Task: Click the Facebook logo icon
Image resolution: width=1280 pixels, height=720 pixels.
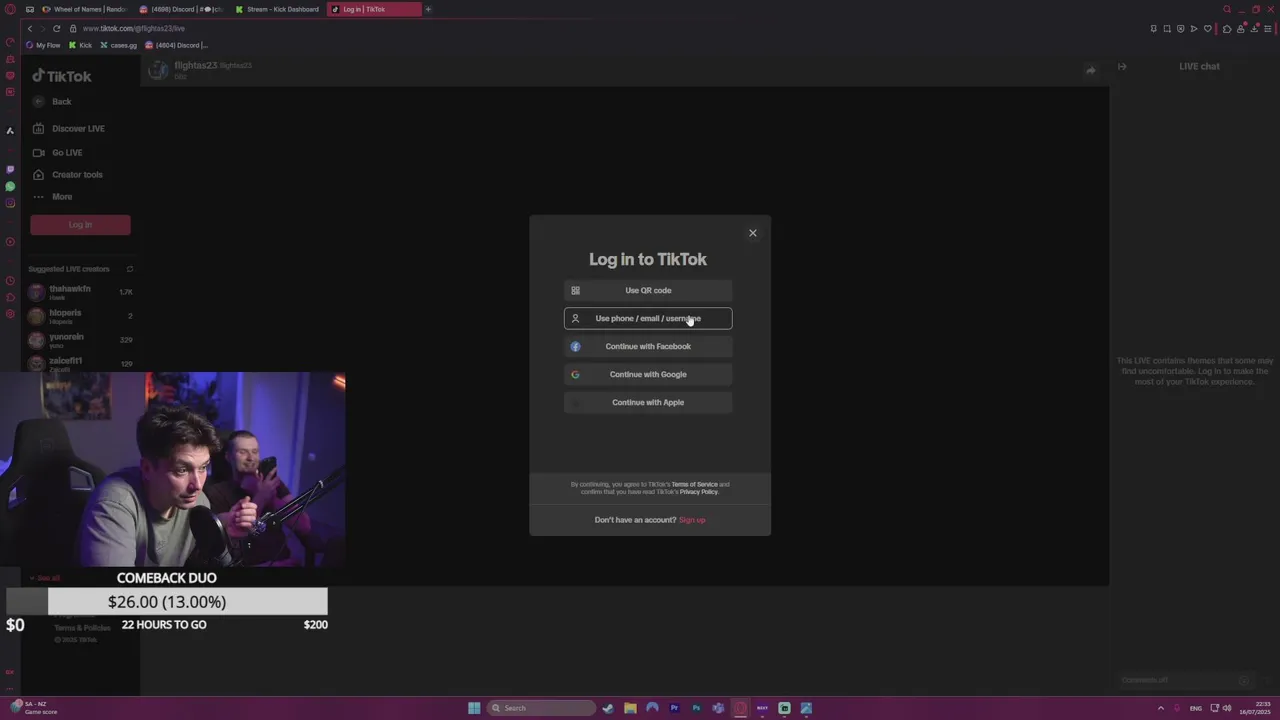Action: (575, 346)
